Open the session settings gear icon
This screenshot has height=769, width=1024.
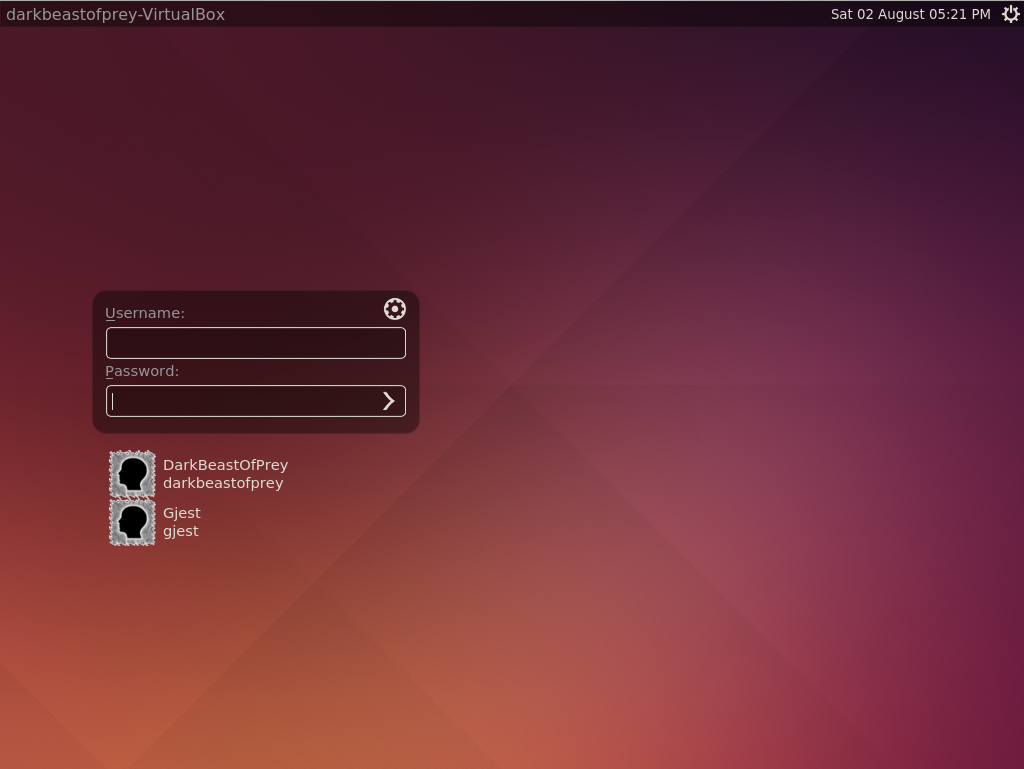tap(394, 309)
